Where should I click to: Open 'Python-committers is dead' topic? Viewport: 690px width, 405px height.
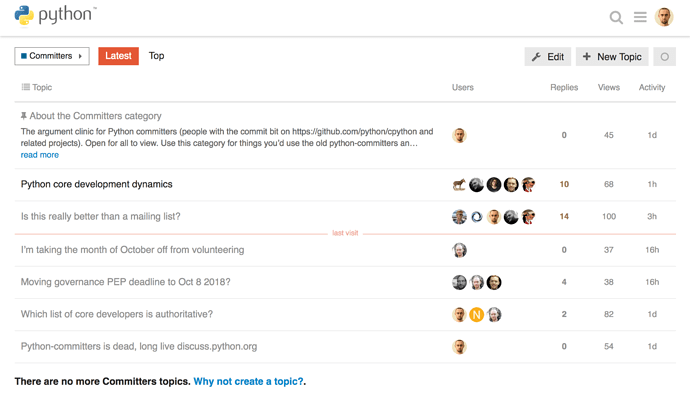pos(139,346)
